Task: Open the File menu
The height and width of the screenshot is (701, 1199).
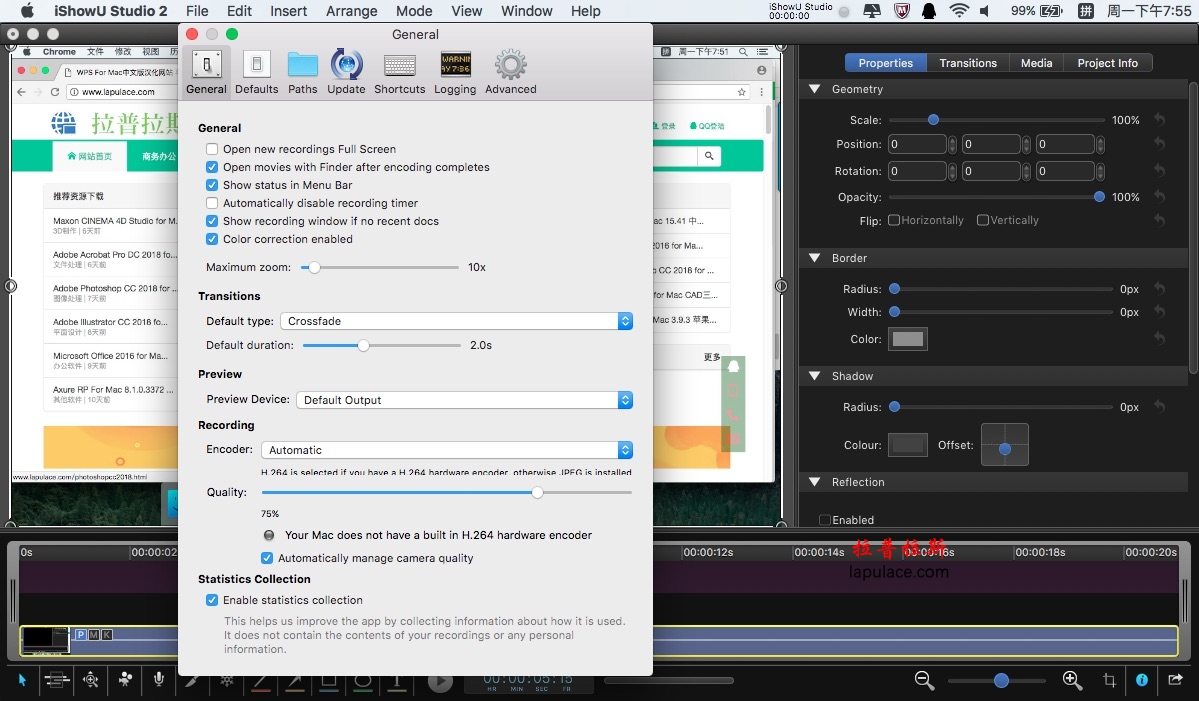Action: pos(197,11)
